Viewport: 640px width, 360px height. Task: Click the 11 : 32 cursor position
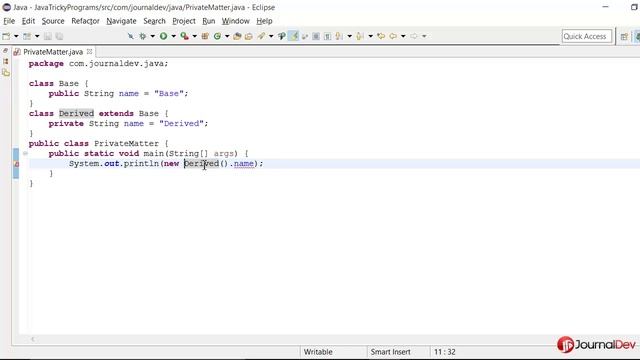coord(444,352)
